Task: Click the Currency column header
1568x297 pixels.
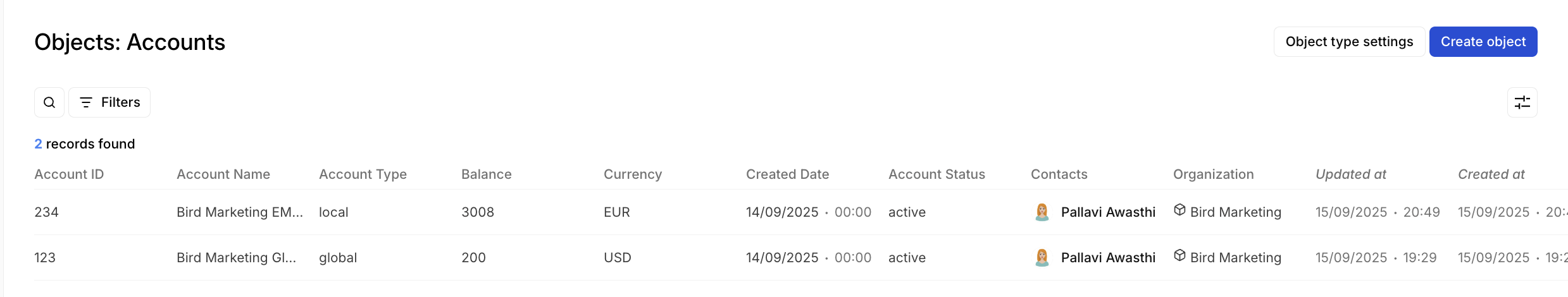Action: 632,174
